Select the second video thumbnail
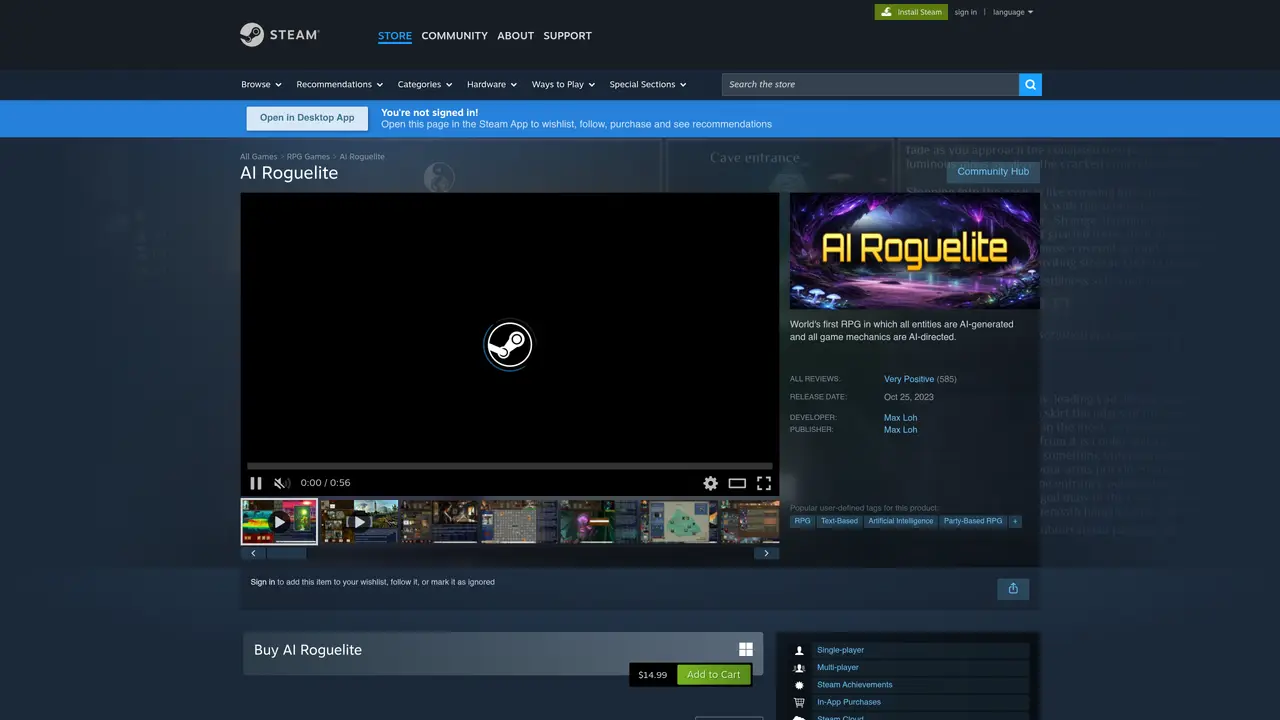The image size is (1280, 720). click(x=359, y=522)
